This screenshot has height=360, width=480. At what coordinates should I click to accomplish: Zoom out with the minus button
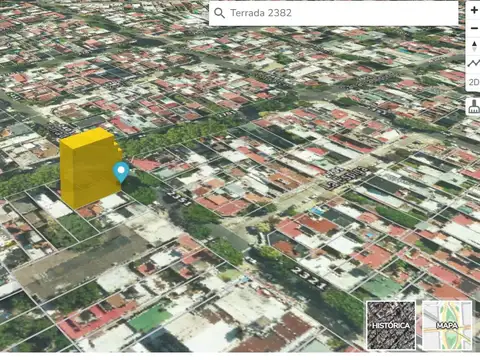click(x=474, y=28)
